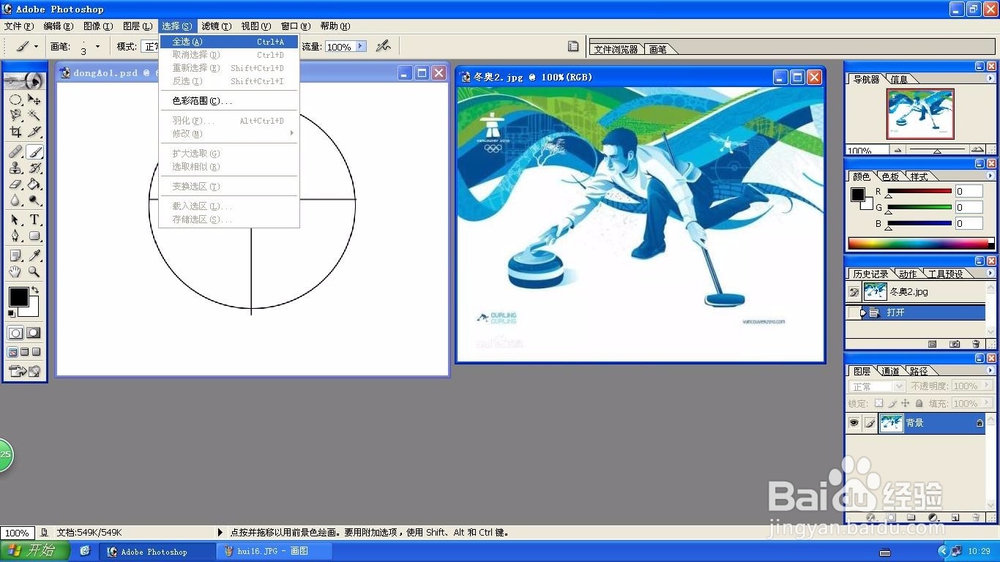The height and width of the screenshot is (562, 1000).
Task: Select the Paint Bucket tool
Action: [x=34, y=184]
